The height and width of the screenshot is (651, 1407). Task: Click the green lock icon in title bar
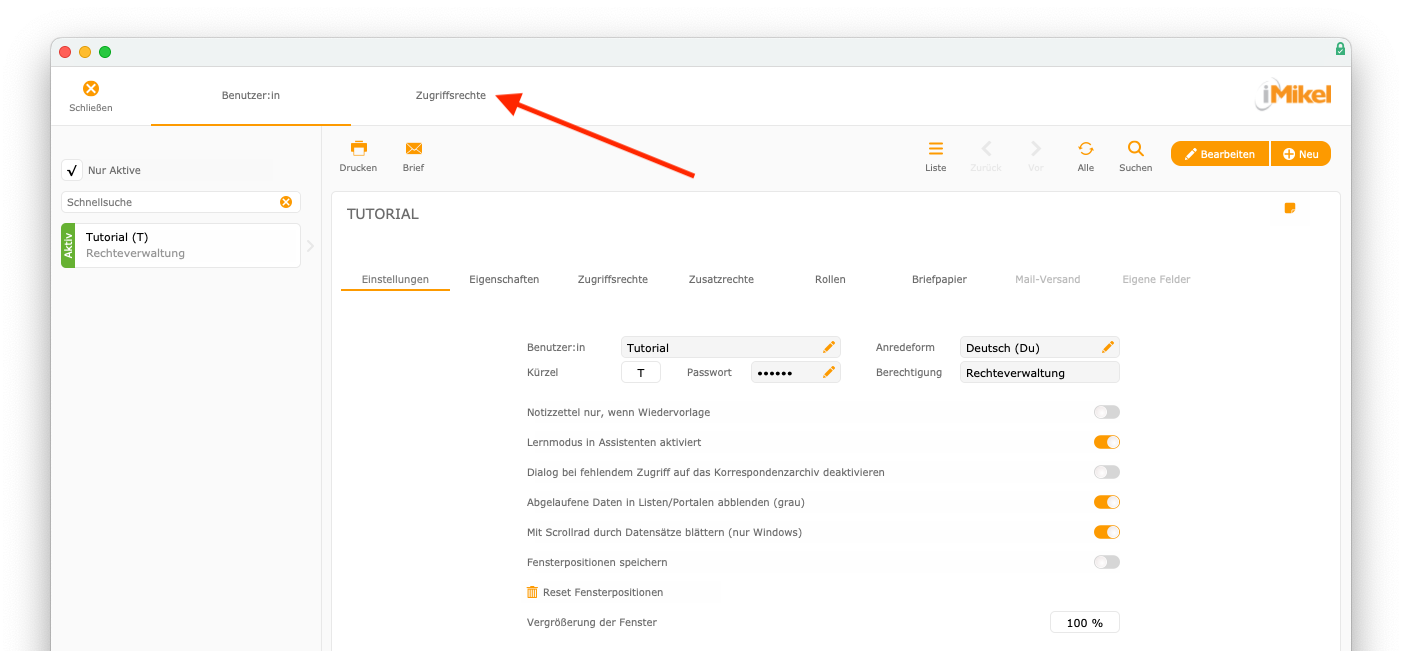point(1340,49)
